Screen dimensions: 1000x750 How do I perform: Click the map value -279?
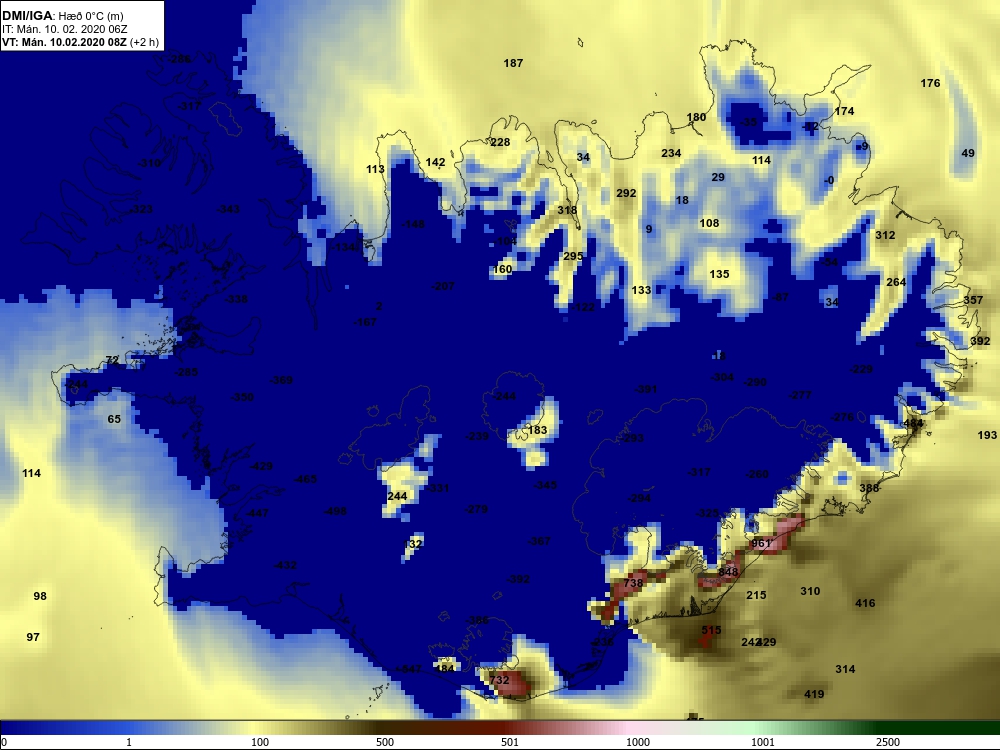[x=476, y=509]
